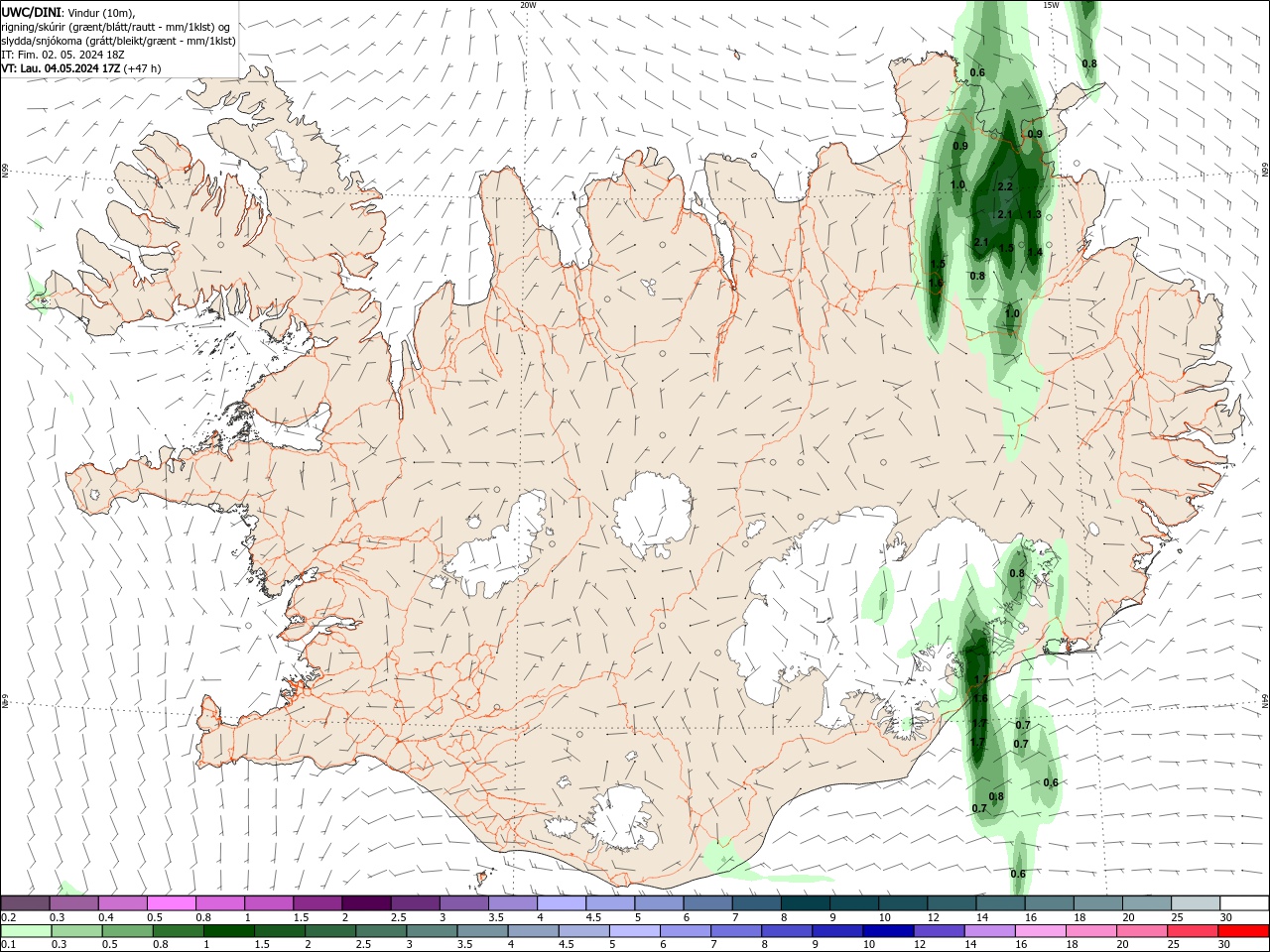Click the '3.5' label under lower legend row
This screenshot has height=952, width=1270.
coord(465,944)
